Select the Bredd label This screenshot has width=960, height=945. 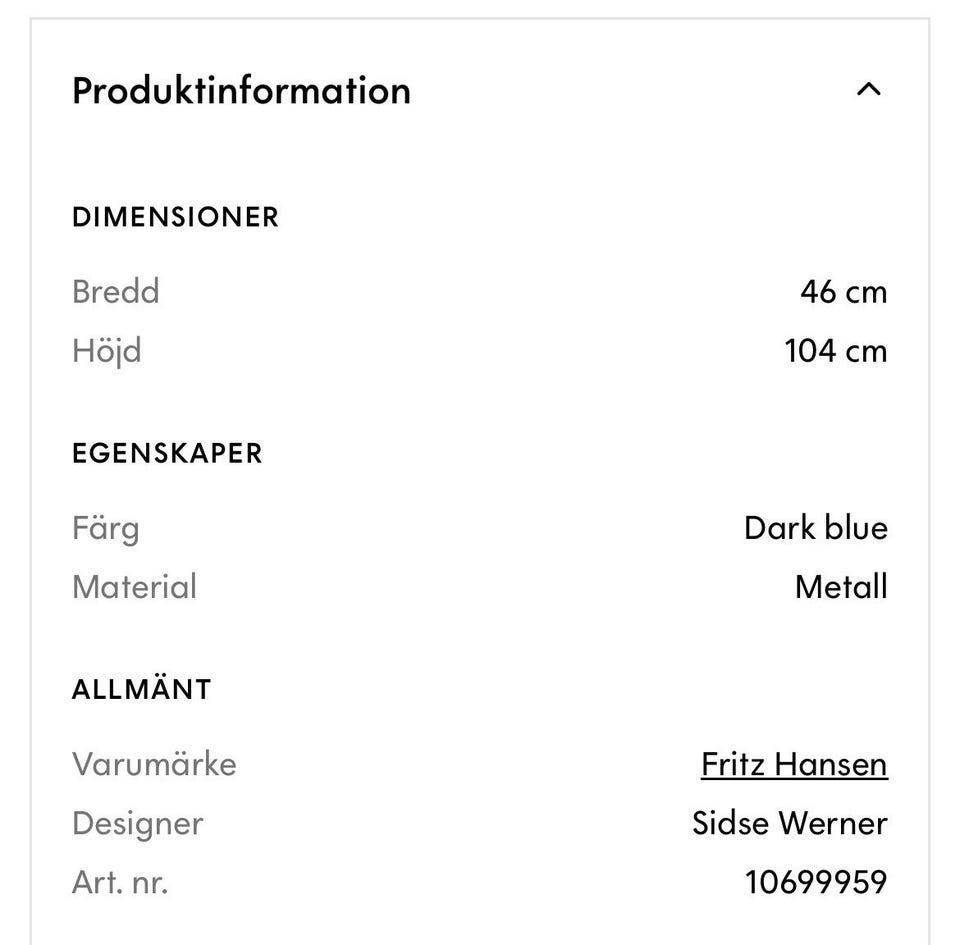(116, 292)
